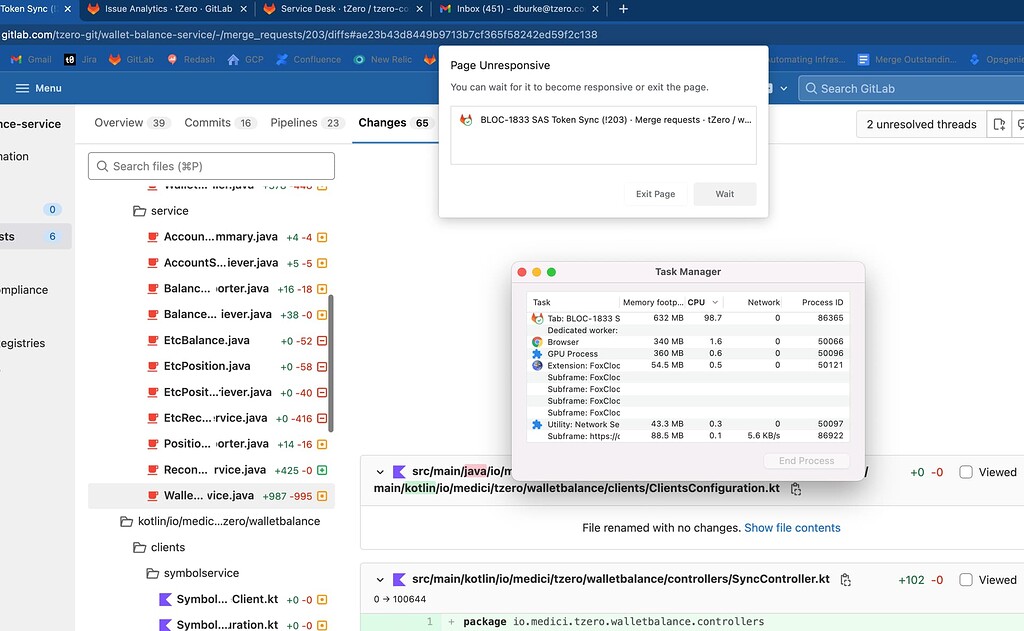Open the Opsgenie bookmark

[1002, 59]
